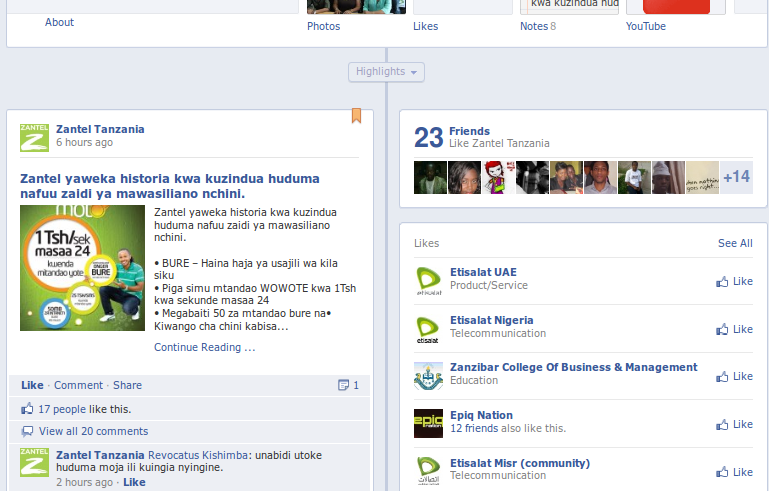The image size is (769, 491).
Task: Open the 17 people like this link
Action: click(62, 409)
